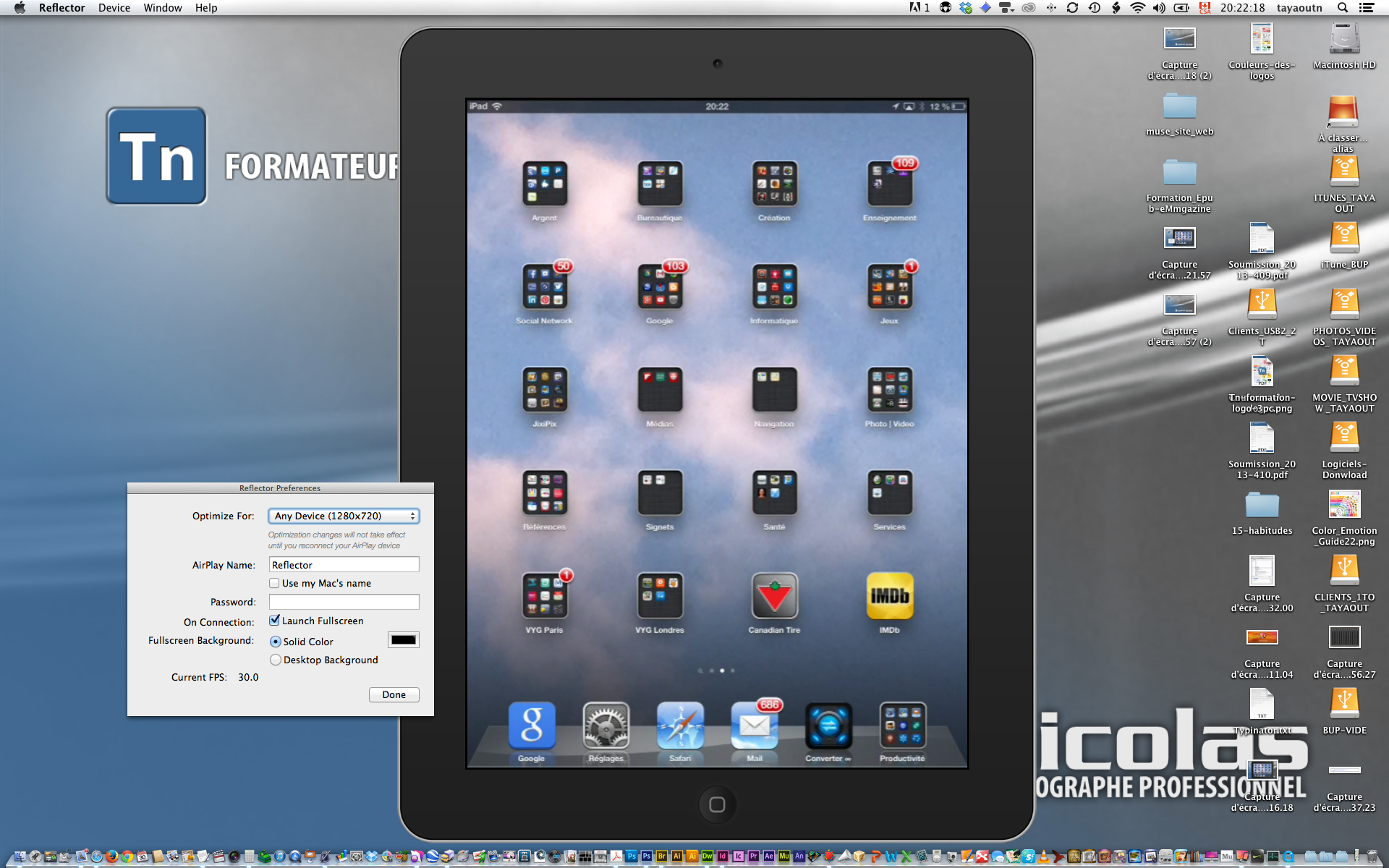Open the Enseignement folder on the iPad

click(x=890, y=184)
